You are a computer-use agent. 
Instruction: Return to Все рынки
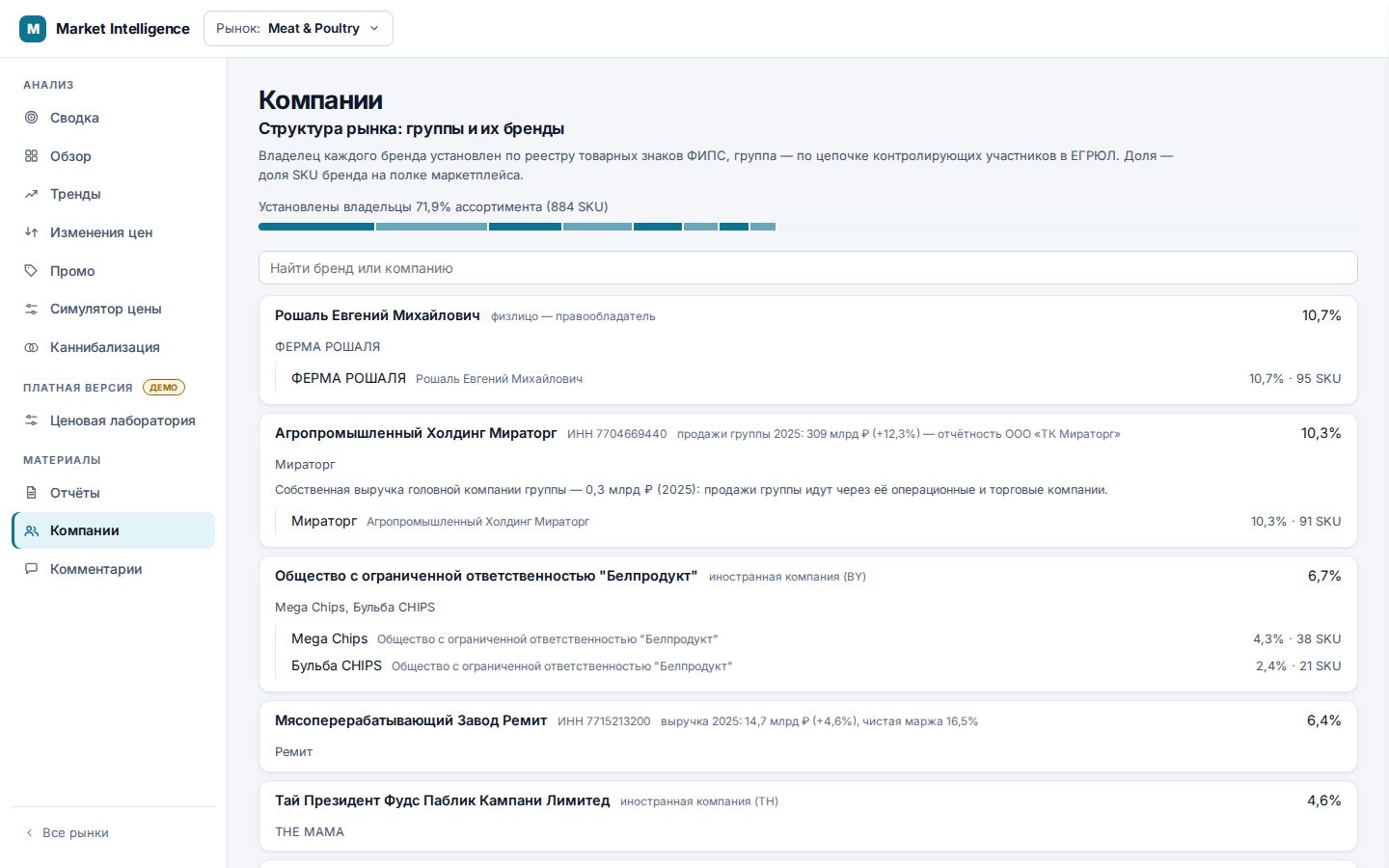pyautogui.click(x=75, y=832)
